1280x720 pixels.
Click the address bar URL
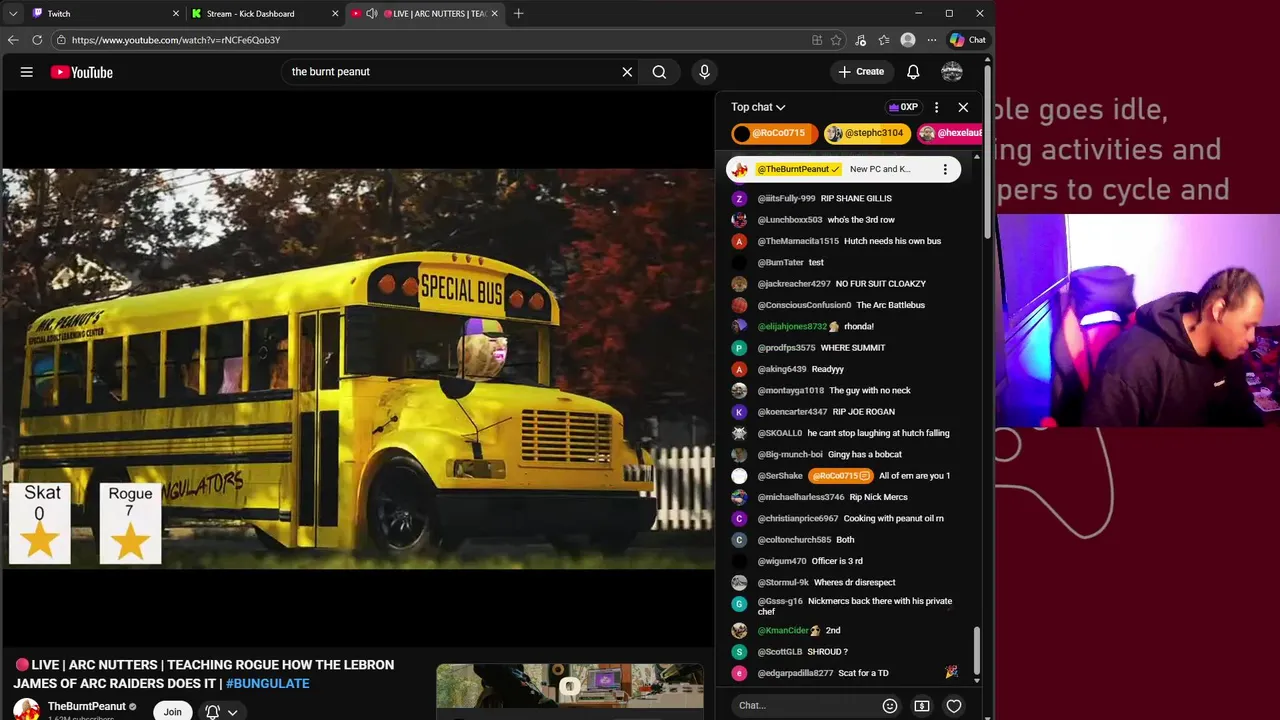coord(176,40)
